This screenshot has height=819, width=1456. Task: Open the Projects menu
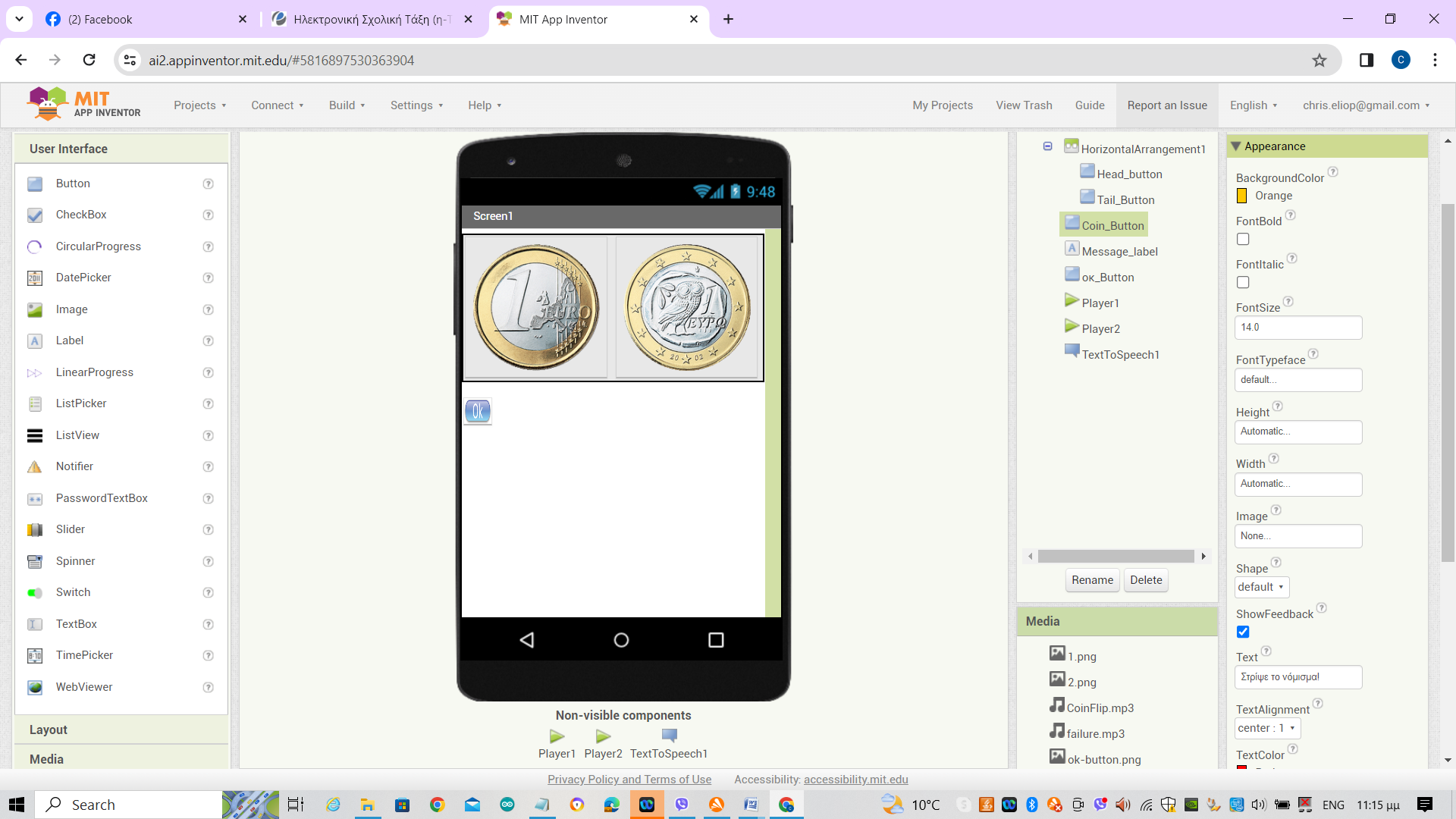(x=200, y=105)
